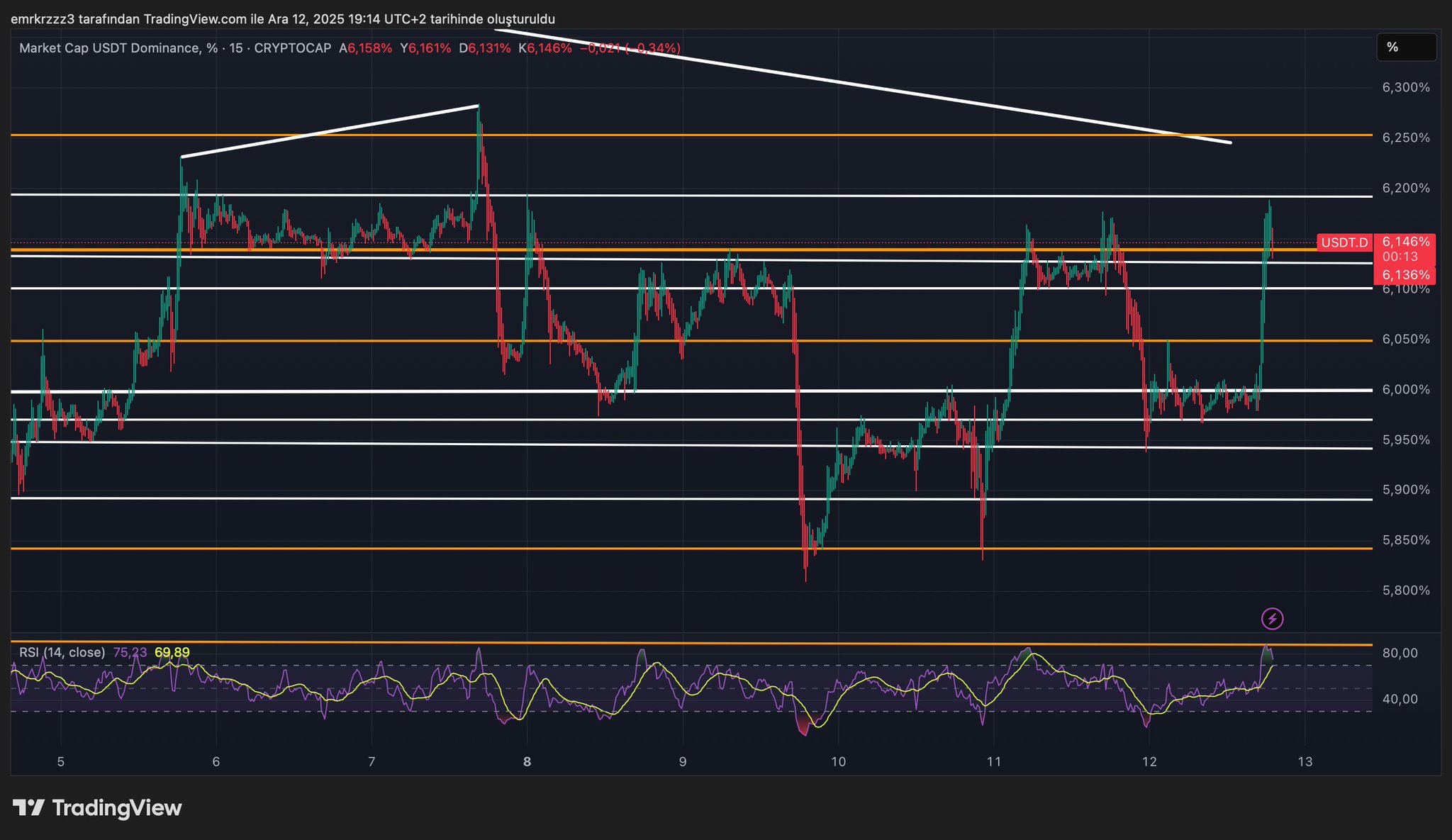This screenshot has width=1452, height=840.
Task: Click the purple lightning bolt icon
Action: click(x=1272, y=619)
